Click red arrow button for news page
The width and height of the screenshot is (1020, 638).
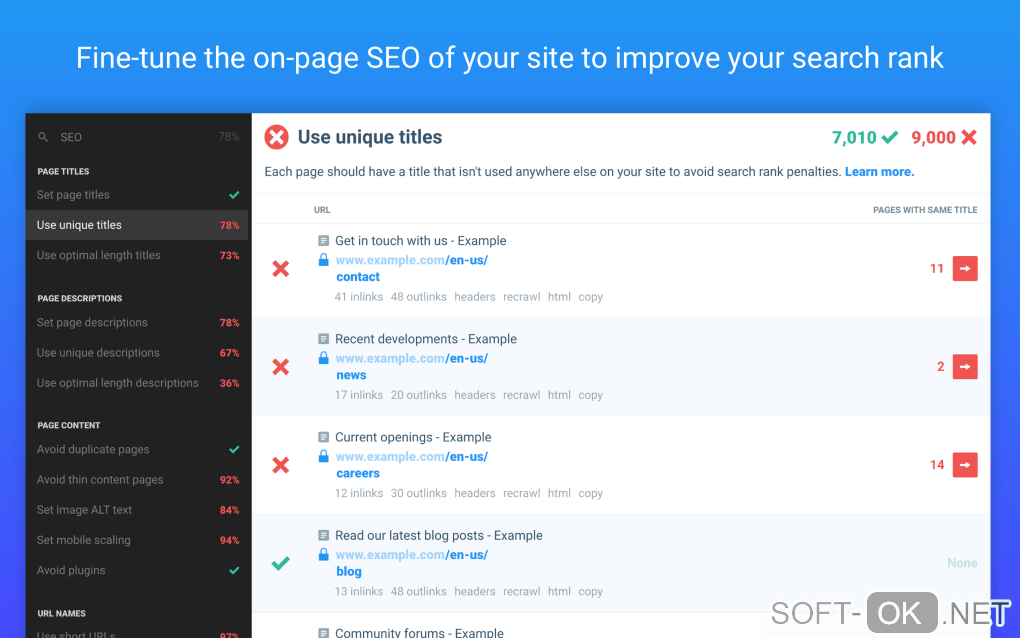(965, 367)
